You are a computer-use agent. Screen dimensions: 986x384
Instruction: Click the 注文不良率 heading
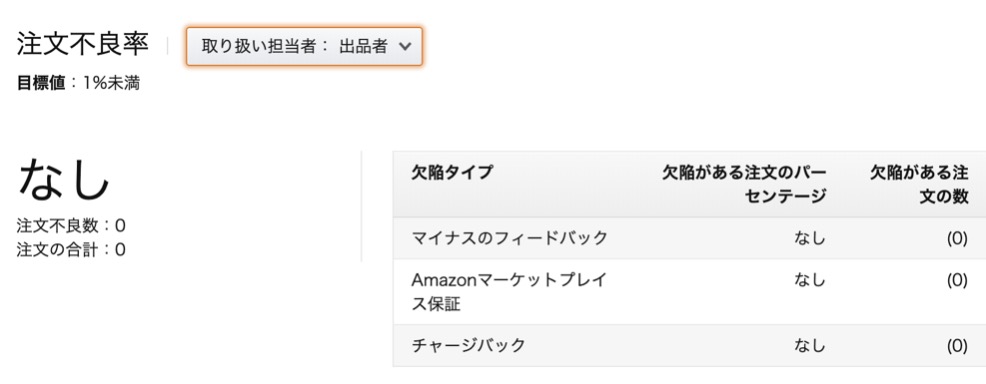point(82,45)
